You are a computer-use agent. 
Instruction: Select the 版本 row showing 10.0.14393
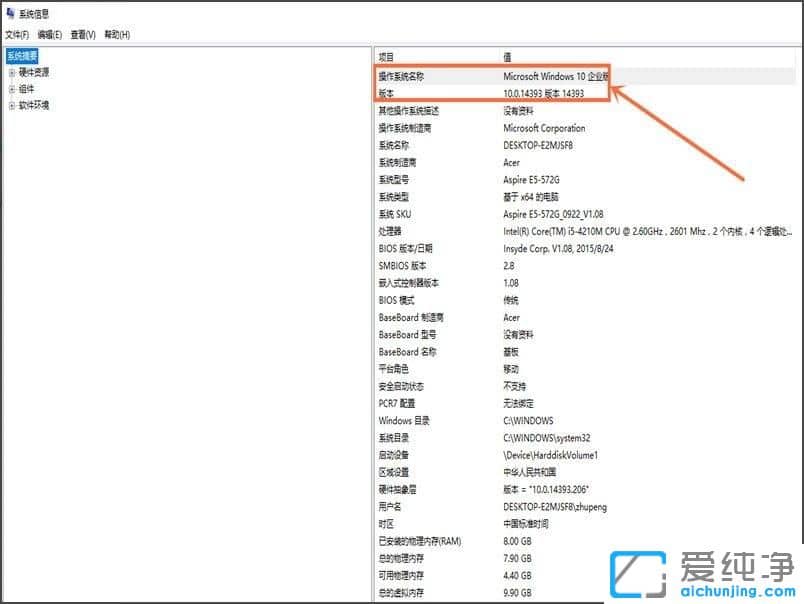450,94
